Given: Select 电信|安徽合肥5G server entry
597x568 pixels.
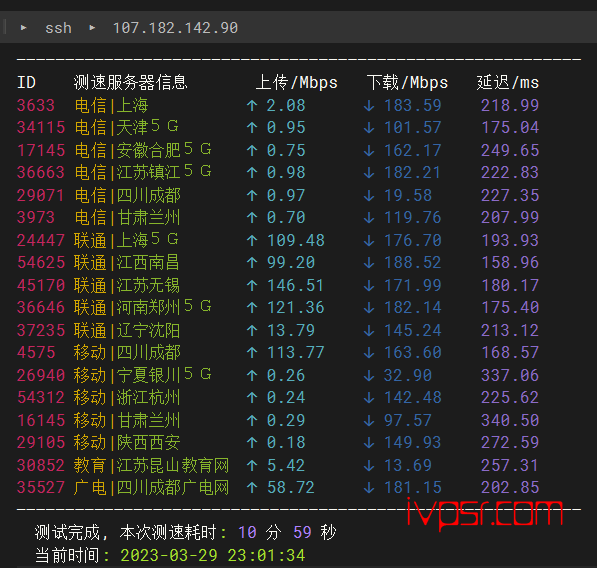Looking at the screenshot, I should tap(143, 150).
